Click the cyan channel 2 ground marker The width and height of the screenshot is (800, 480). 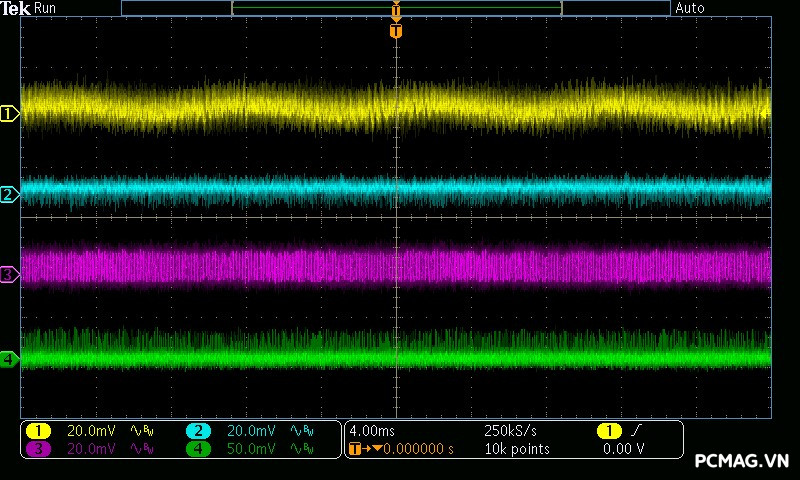(9, 194)
